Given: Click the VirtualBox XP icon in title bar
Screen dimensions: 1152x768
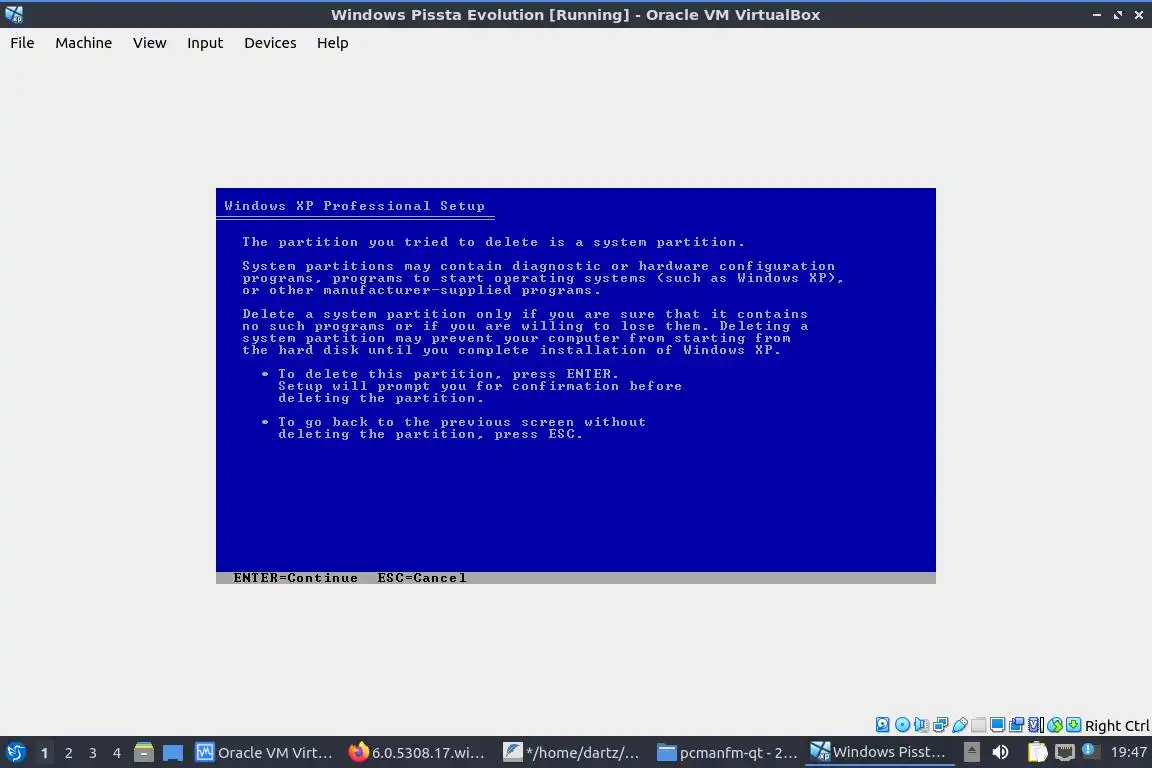Looking at the screenshot, I should 14,14.
